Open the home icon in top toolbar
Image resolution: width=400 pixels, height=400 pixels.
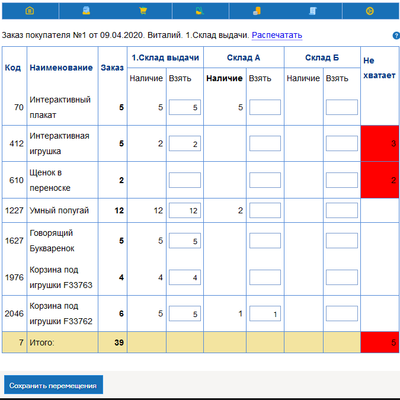tap(30, 11)
